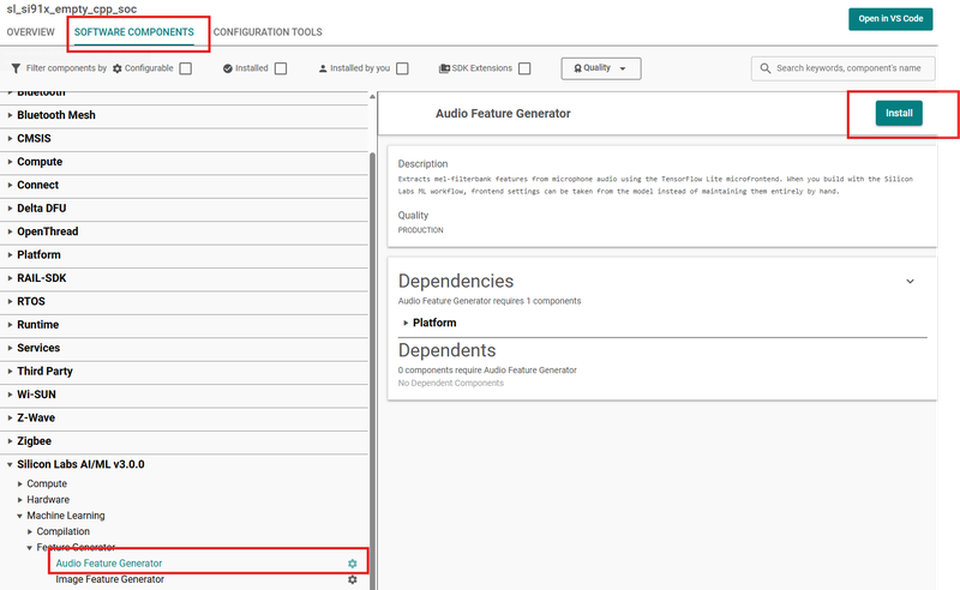Click Open in VS Code button
This screenshot has width=960, height=590.
click(890, 19)
